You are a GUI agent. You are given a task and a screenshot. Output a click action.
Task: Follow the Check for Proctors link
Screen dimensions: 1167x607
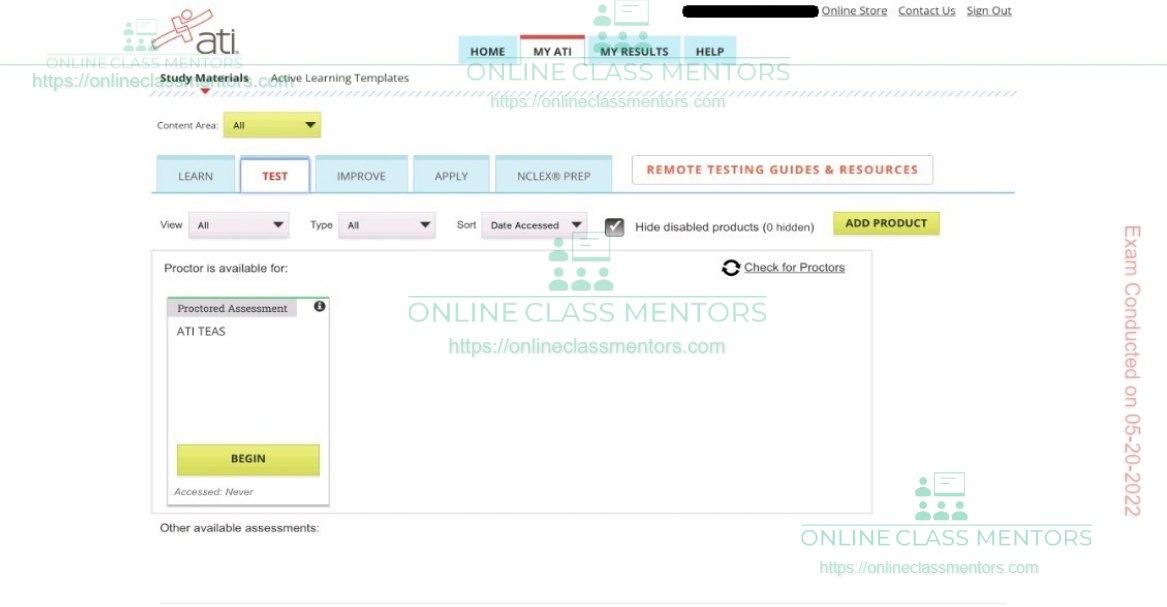point(794,268)
